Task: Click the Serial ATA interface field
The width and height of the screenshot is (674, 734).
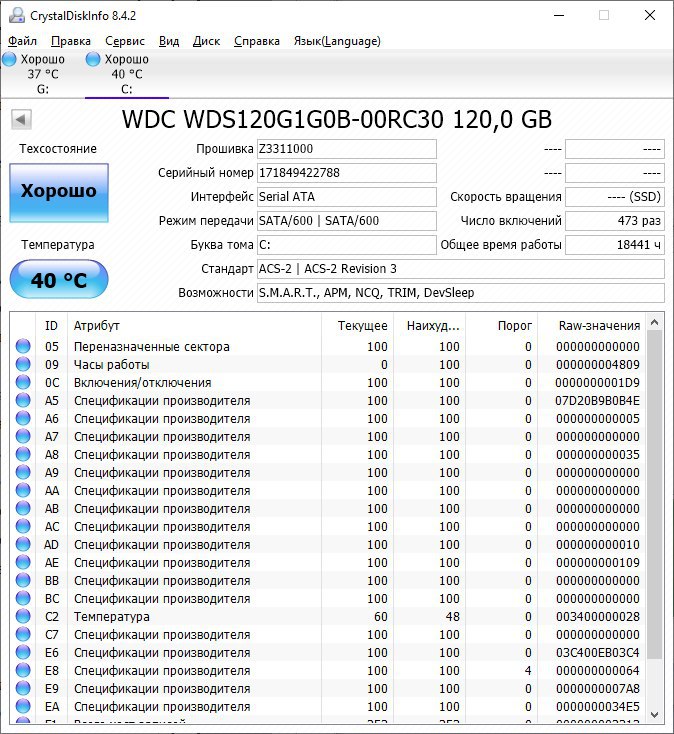Action: pyautogui.click(x=347, y=197)
